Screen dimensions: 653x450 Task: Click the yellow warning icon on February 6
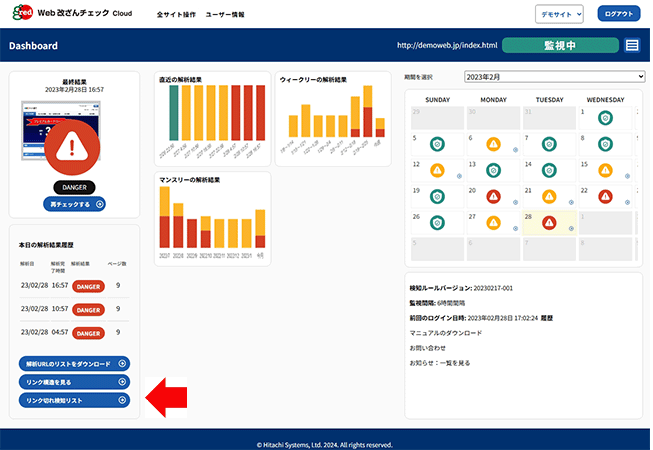coord(493,144)
